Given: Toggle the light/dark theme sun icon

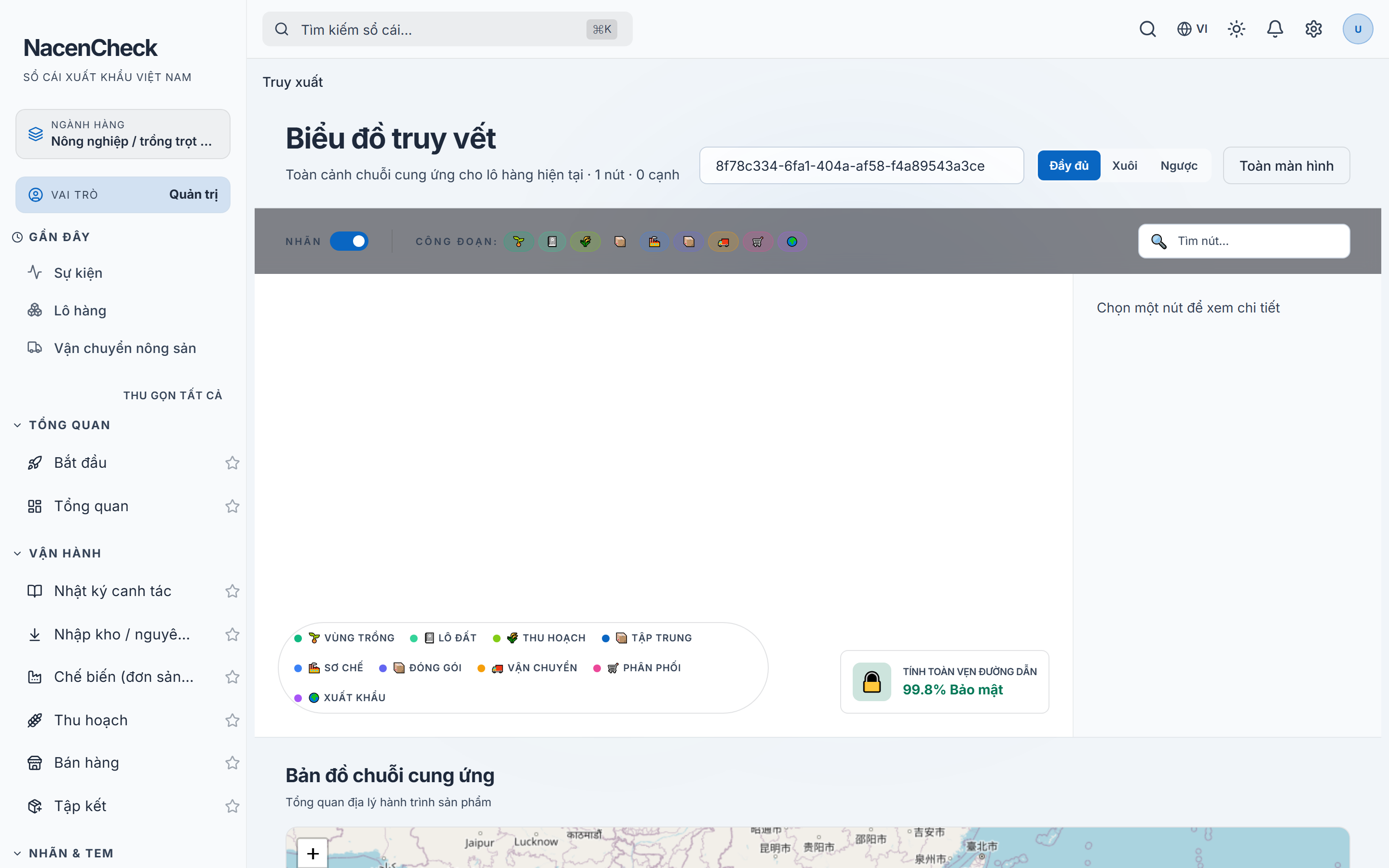Looking at the screenshot, I should (x=1236, y=29).
